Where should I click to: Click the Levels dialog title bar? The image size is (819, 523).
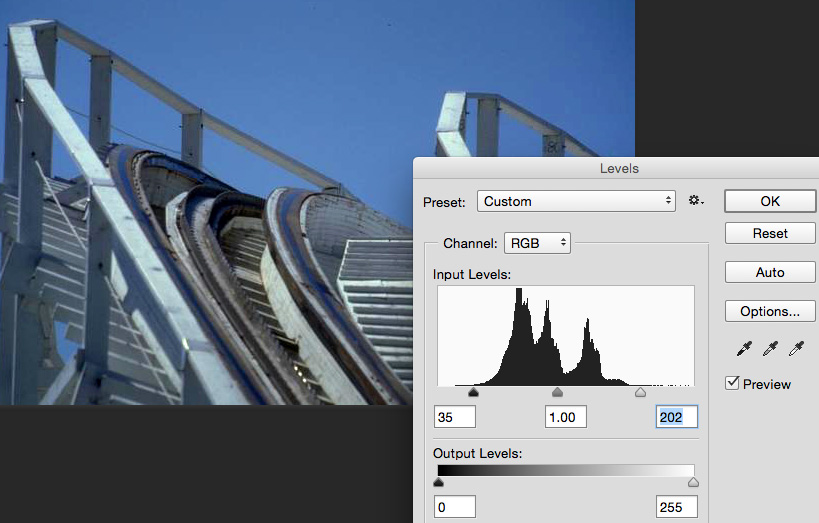coord(616,169)
